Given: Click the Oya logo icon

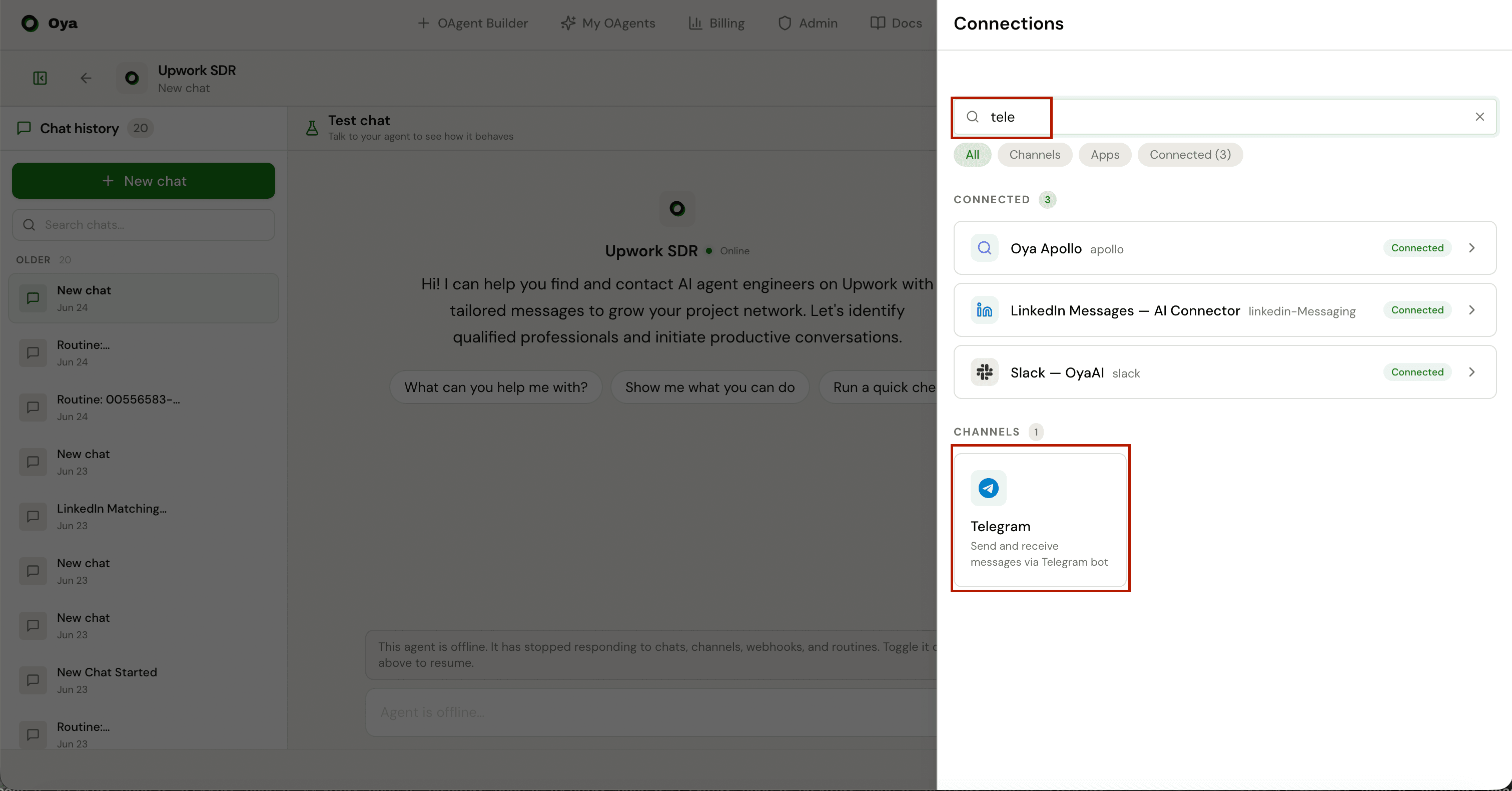Looking at the screenshot, I should pyautogui.click(x=30, y=23).
